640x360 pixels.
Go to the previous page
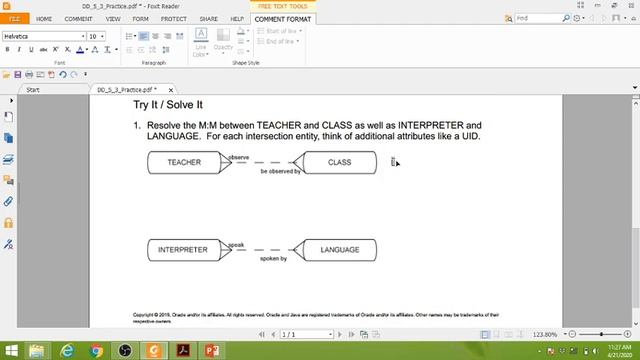pyautogui.click(x=273, y=334)
